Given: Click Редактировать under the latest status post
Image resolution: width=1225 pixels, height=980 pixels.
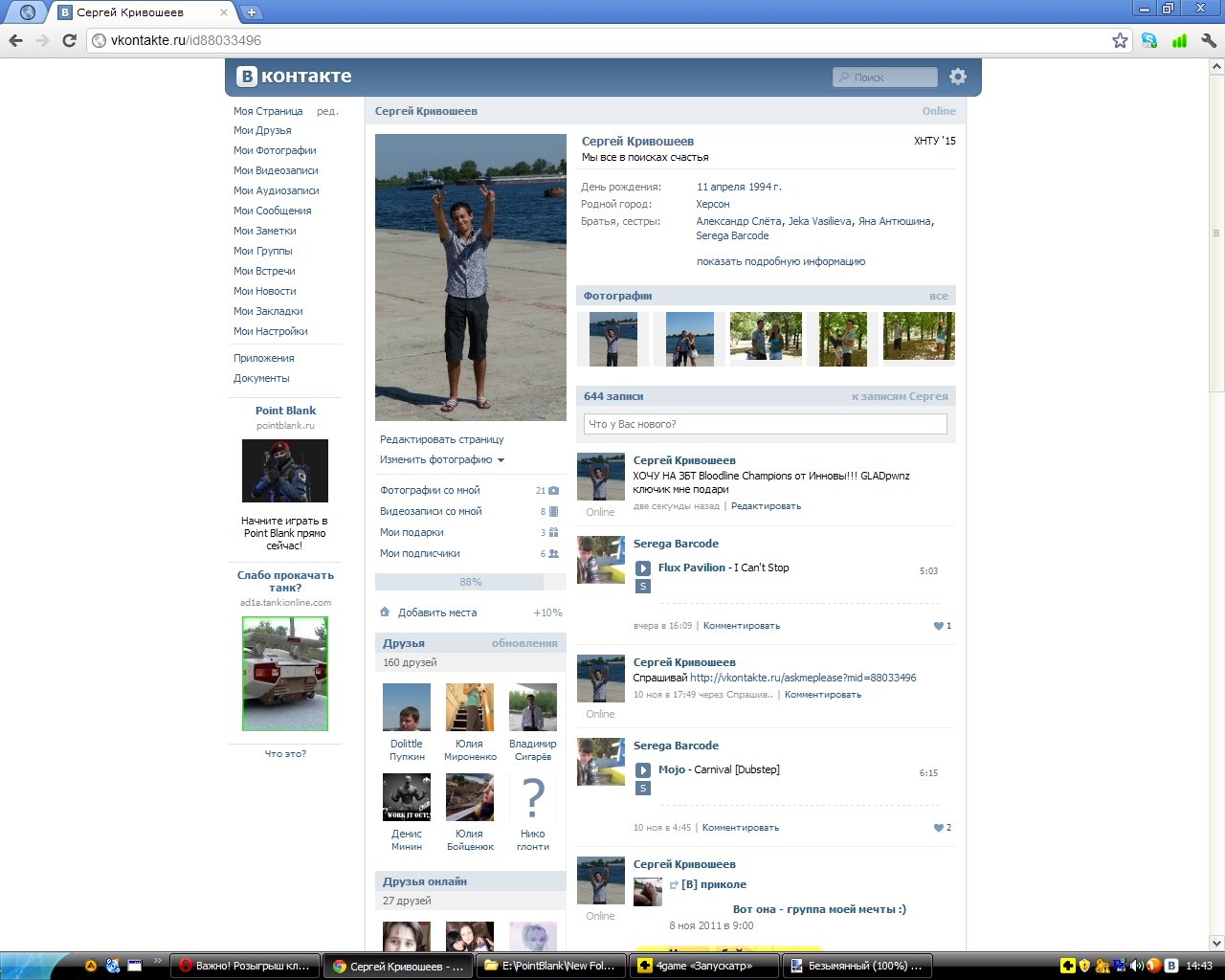Looking at the screenshot, I should tap(766, 506).
